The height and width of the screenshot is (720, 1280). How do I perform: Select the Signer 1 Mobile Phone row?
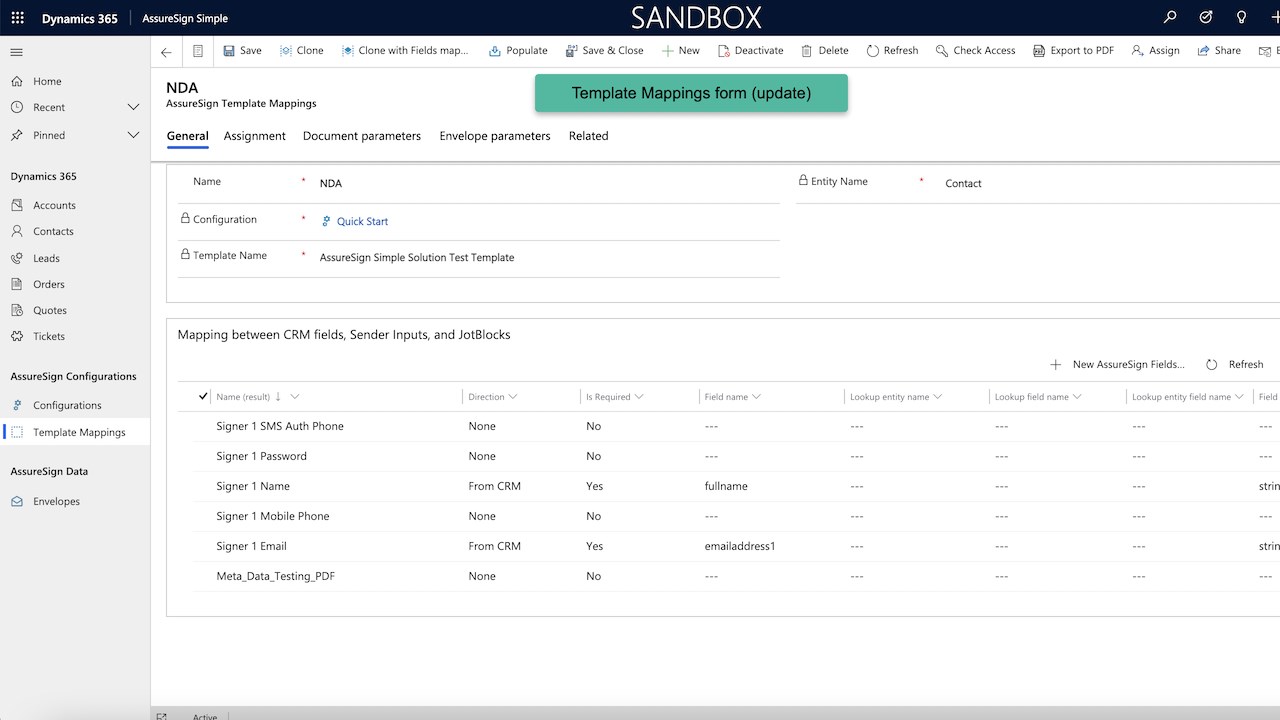735,517
